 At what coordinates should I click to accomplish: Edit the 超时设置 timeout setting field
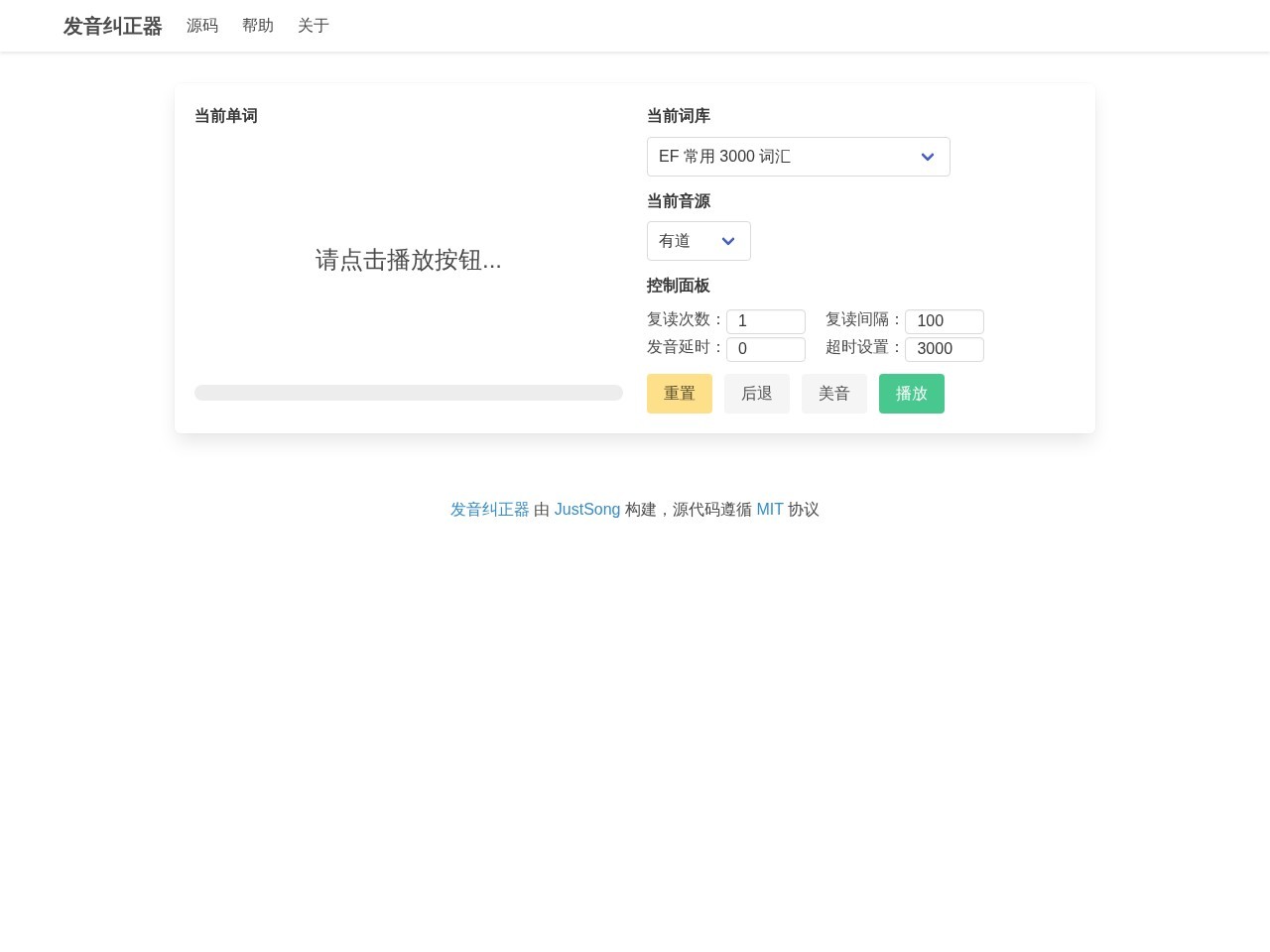point(944,348)
